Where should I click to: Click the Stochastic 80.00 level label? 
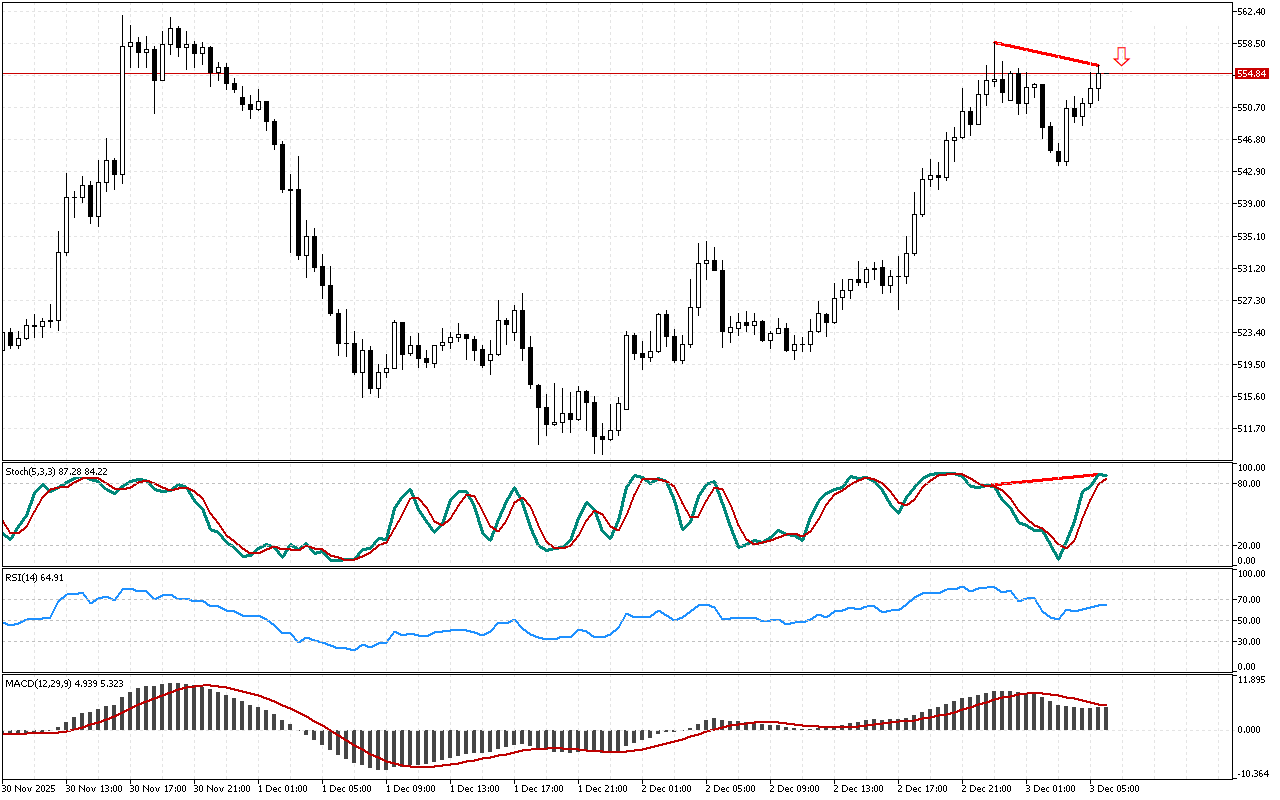1248,484
